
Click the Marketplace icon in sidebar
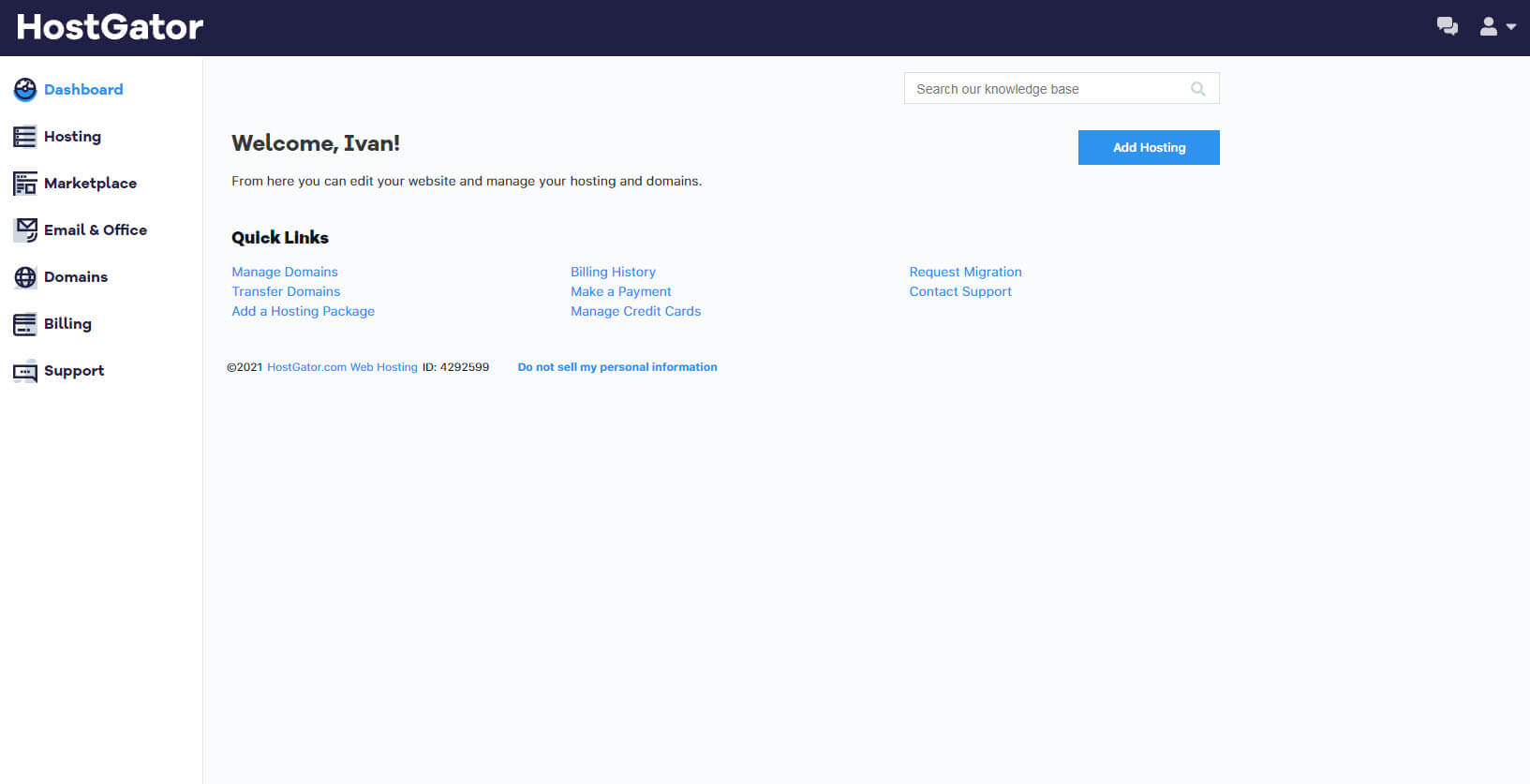(x=25, y=184)
